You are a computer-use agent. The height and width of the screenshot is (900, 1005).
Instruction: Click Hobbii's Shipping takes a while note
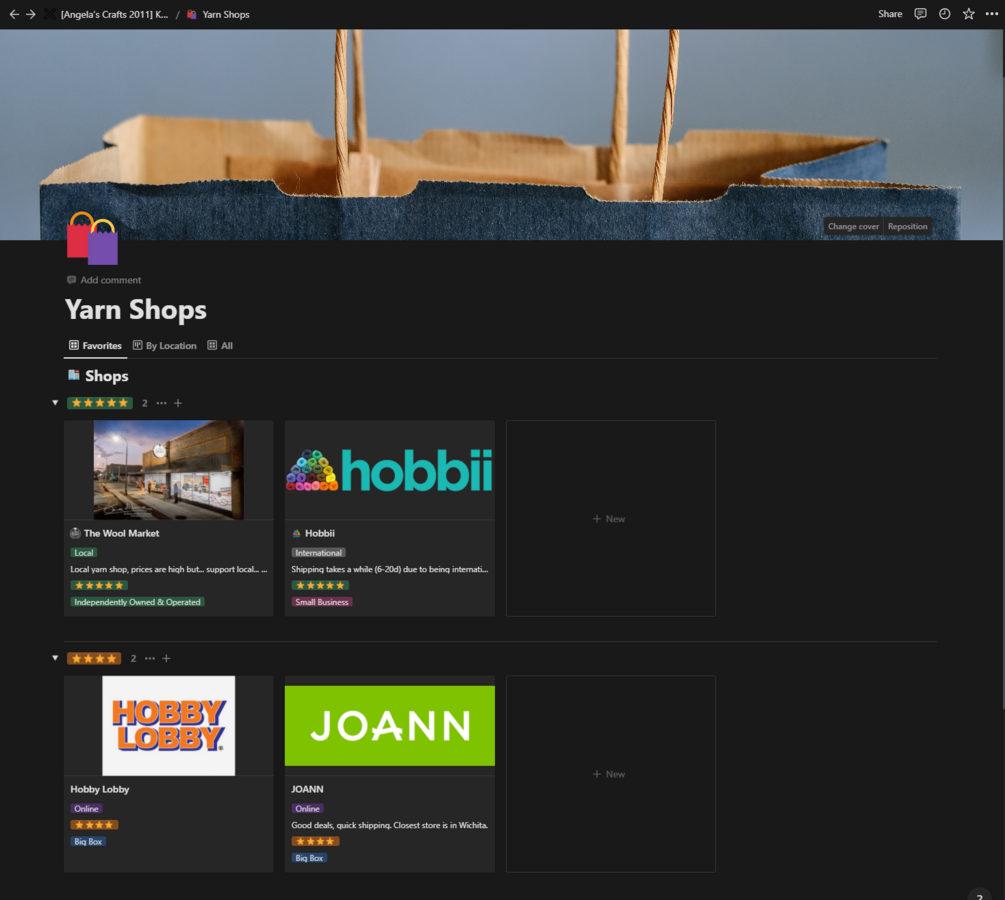(x=390, y=569)
